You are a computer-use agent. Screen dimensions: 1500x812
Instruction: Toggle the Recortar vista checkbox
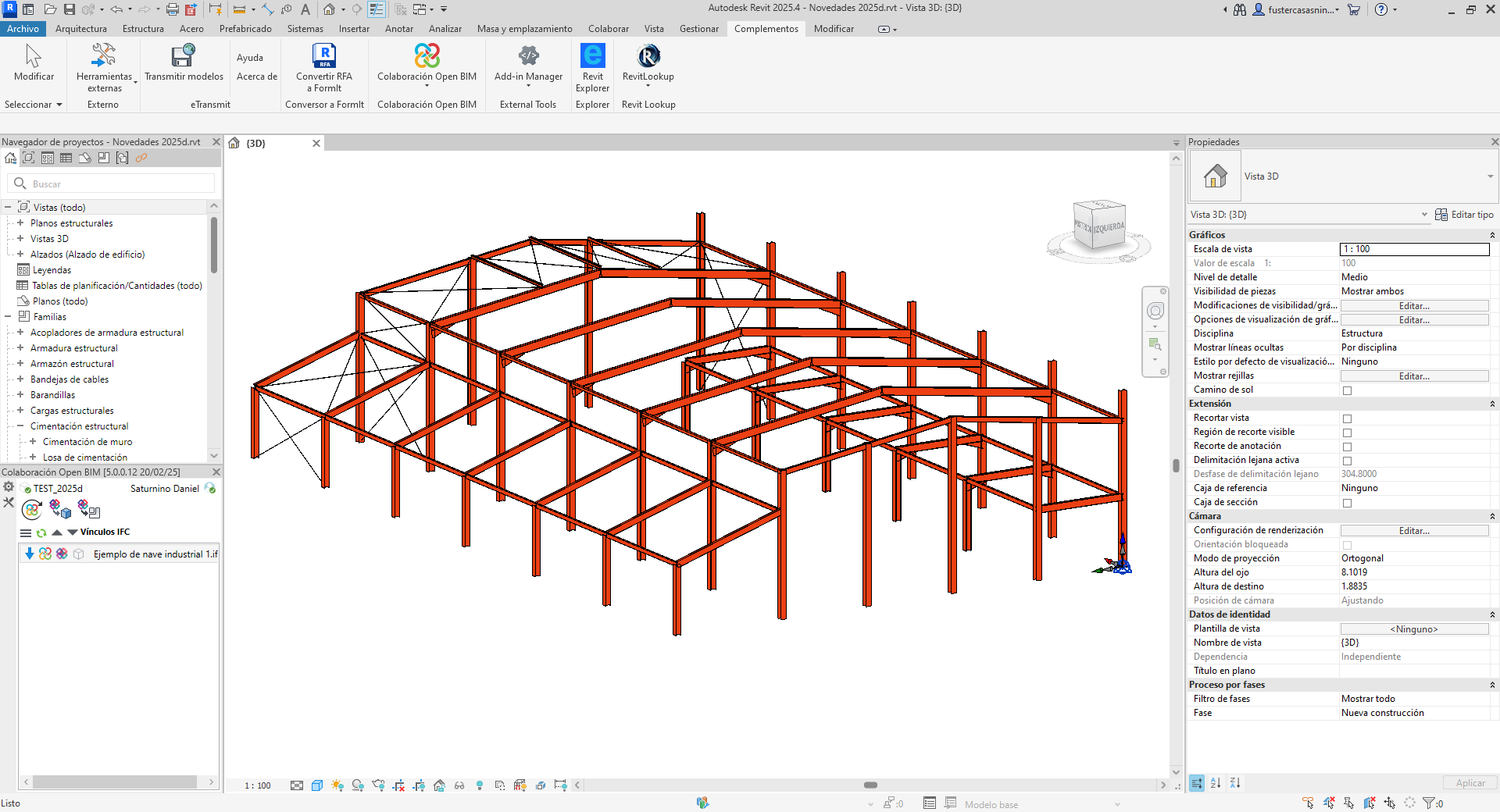(1347, 418)
